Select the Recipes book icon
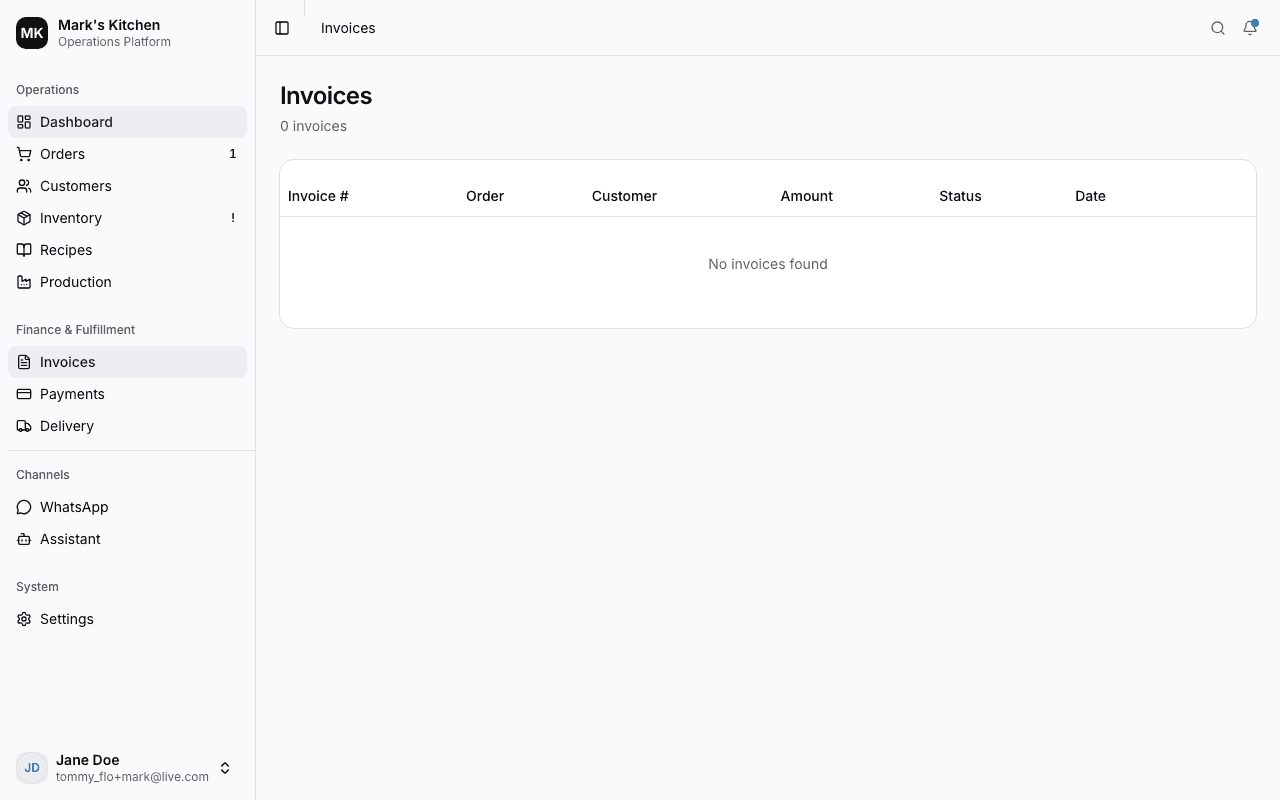Viewport: 1280px width, 800px height. 23,250
